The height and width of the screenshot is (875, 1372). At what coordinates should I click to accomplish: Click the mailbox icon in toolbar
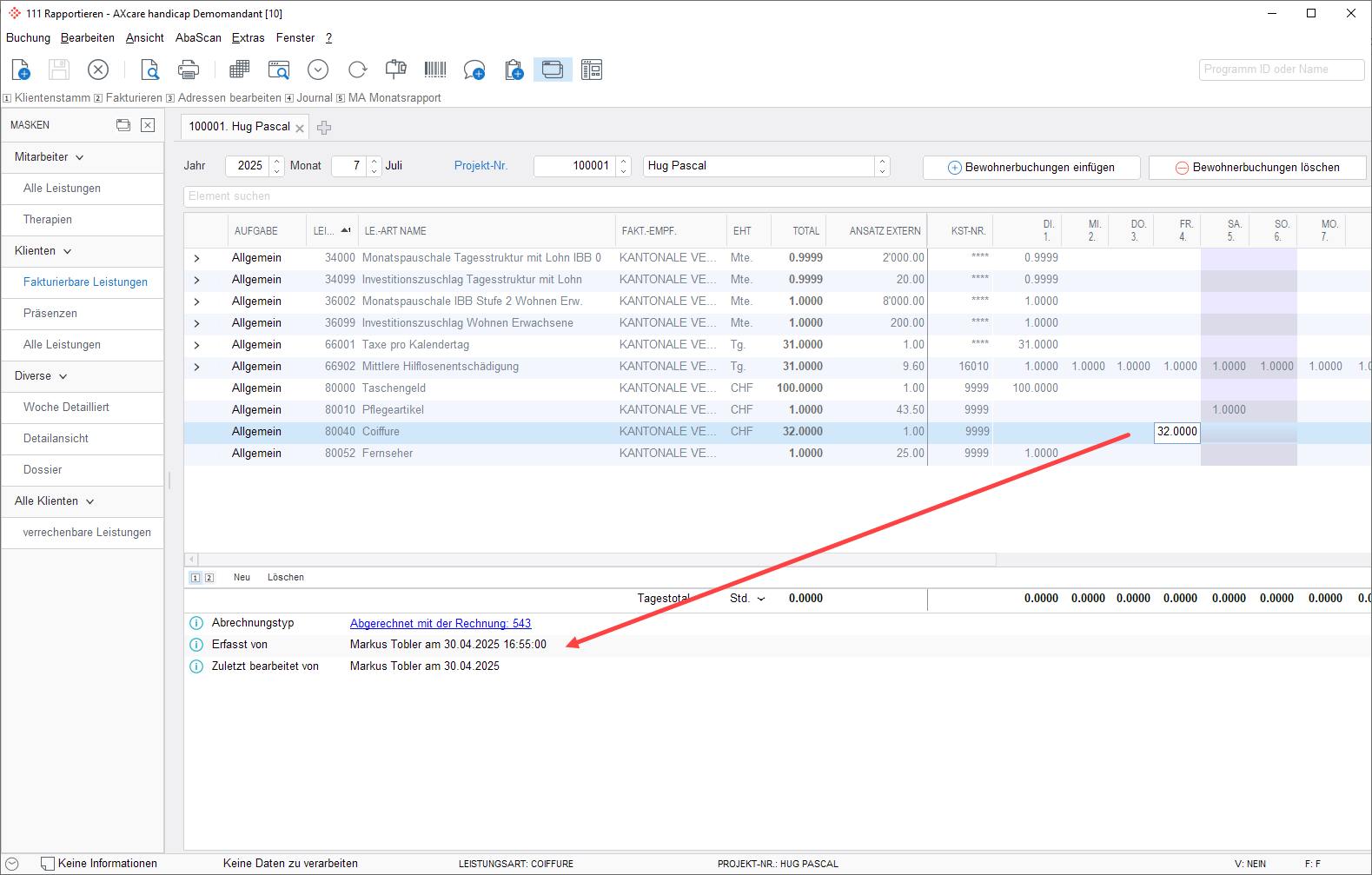coord(396,70)
